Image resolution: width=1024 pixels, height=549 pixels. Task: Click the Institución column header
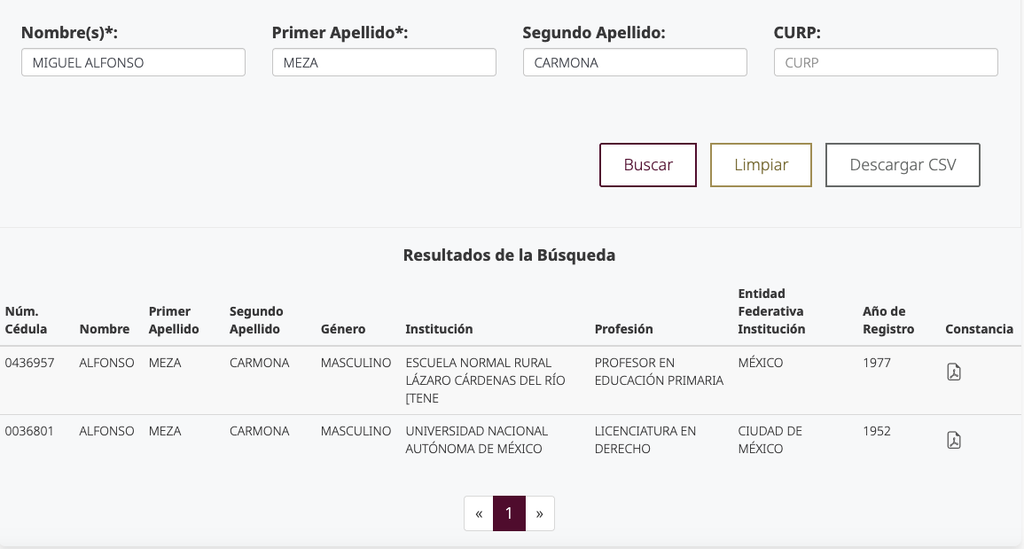tap(439, 329)
